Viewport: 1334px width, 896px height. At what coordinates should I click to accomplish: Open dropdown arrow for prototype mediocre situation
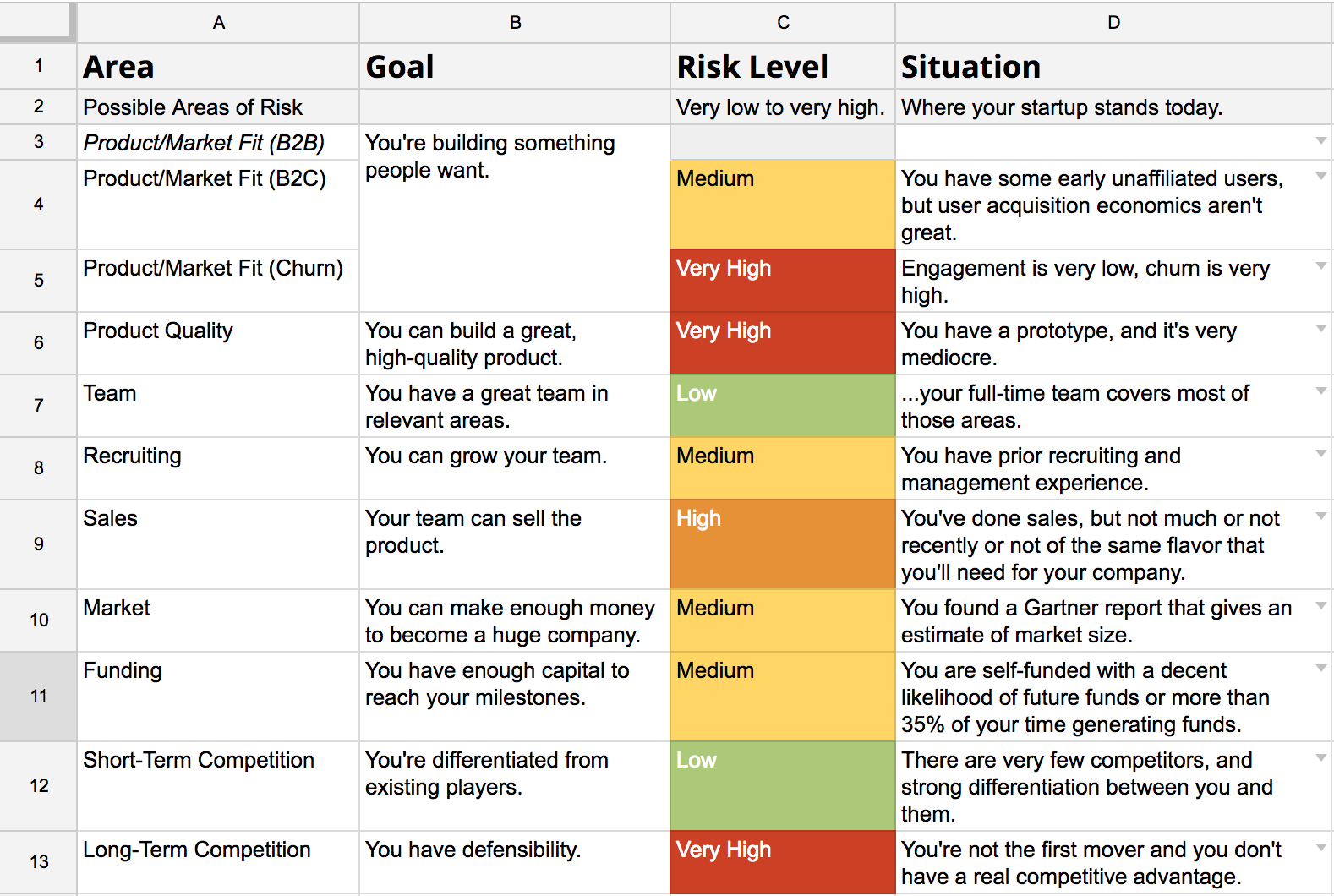(1320, 329)
